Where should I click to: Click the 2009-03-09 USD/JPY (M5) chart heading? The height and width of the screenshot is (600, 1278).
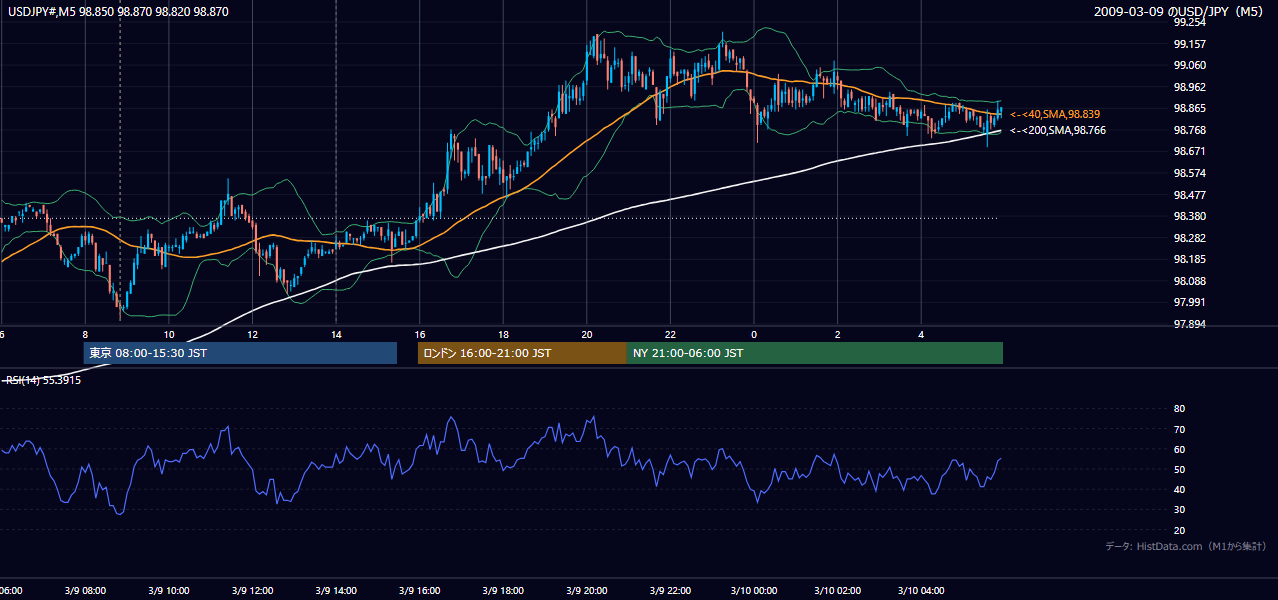pos(1180,11)
